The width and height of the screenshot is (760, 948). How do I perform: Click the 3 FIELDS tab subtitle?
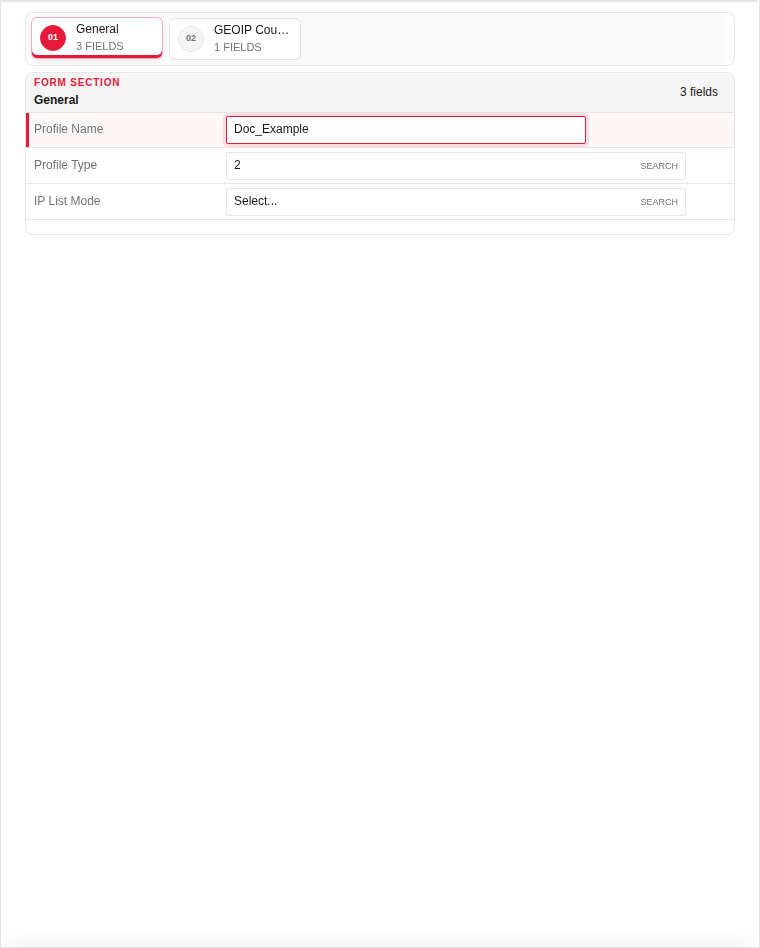[100, 47]
